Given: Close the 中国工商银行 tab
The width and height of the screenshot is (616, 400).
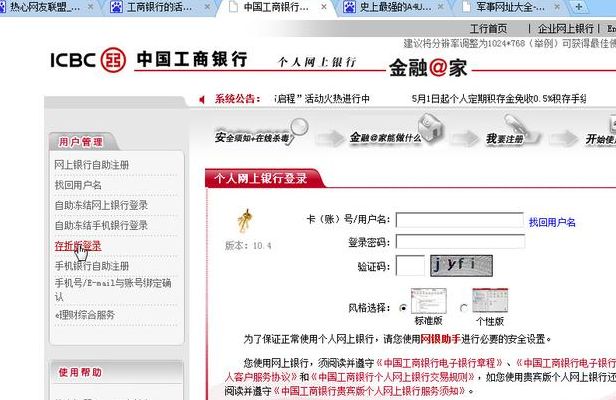Looking at the screenshot, I should coord(324,7).
